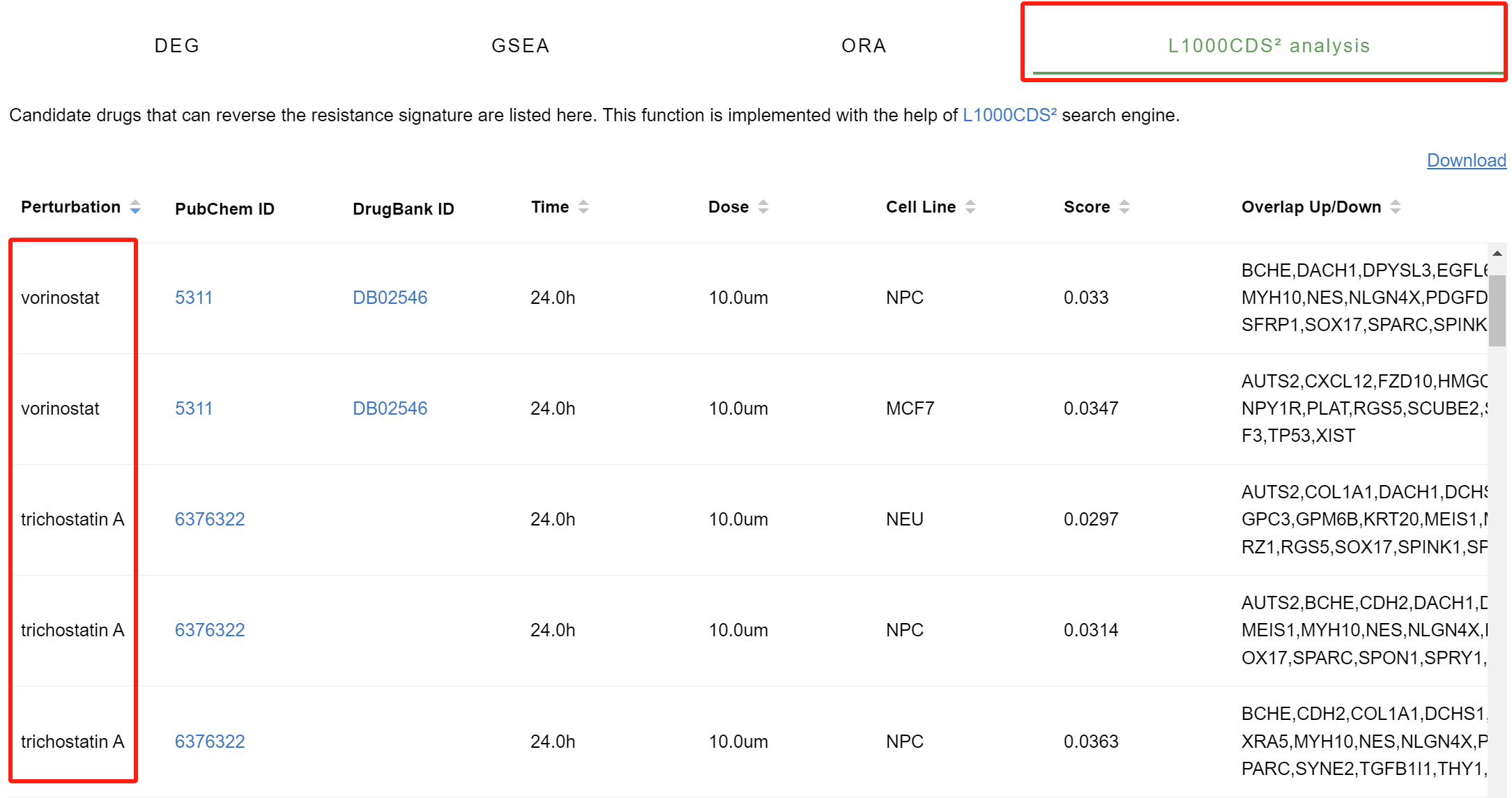The width and height of the screenshot is (1512, 798).
Task: Click the DrugBank ID column header
Action: 403,209
